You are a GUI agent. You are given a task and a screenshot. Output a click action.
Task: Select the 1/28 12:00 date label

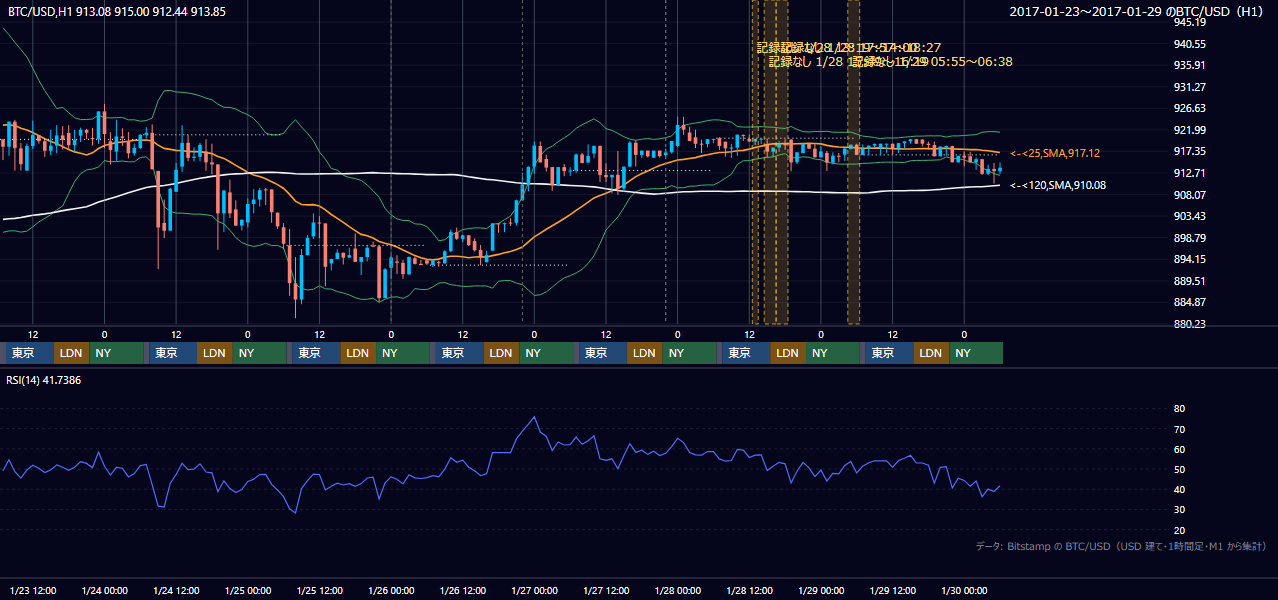[x=750, y=589]
